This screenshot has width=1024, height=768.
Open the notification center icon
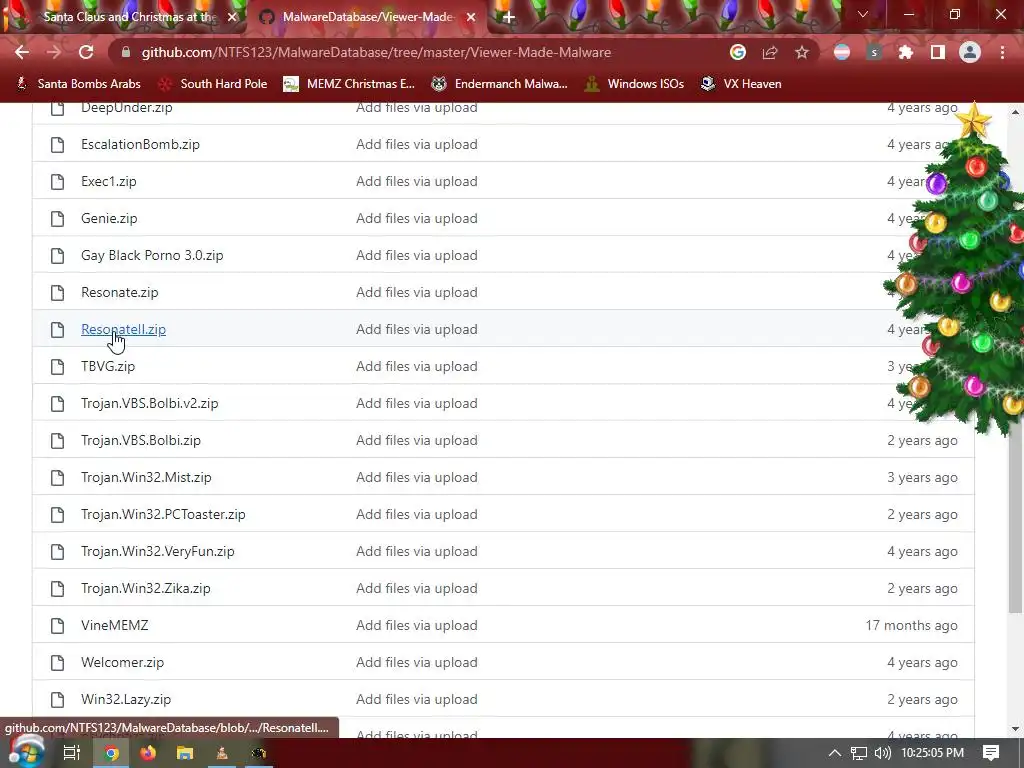[991, 753]
